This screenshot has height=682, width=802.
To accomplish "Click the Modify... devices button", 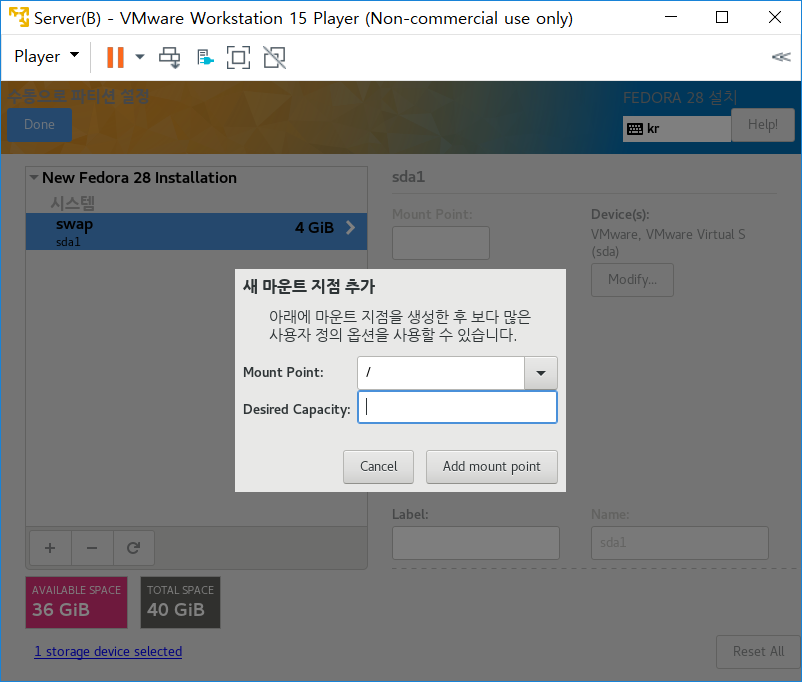I will [632, 280].
